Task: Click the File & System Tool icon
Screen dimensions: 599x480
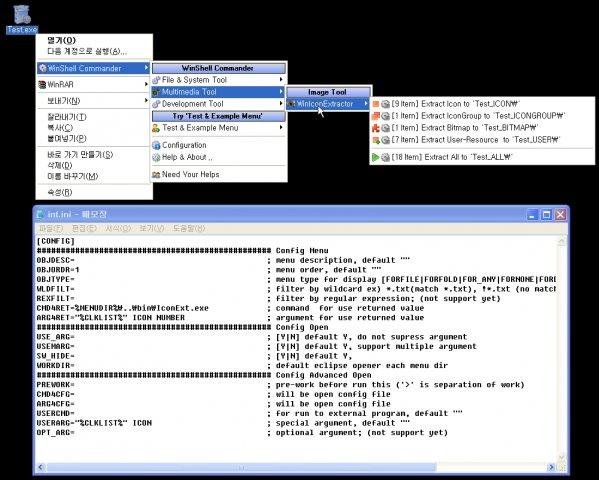Action: point(156,80)
